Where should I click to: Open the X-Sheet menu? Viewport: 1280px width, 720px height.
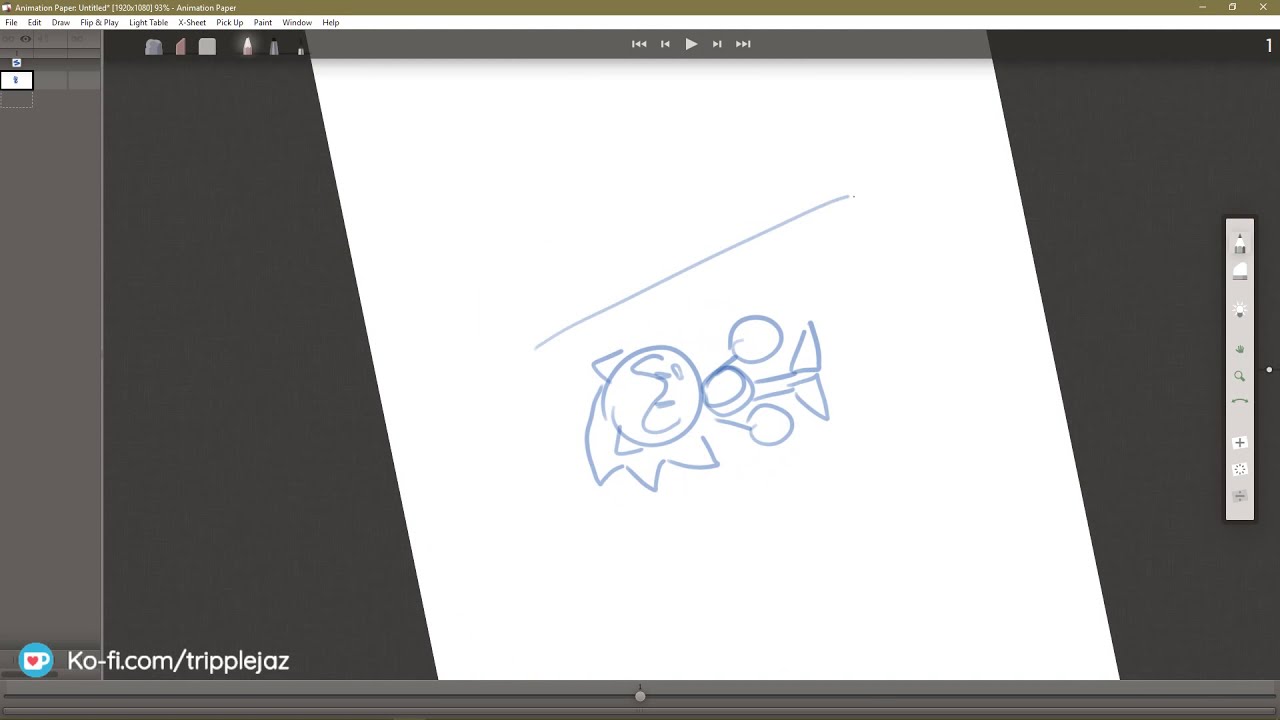click(x=192, y=22)
